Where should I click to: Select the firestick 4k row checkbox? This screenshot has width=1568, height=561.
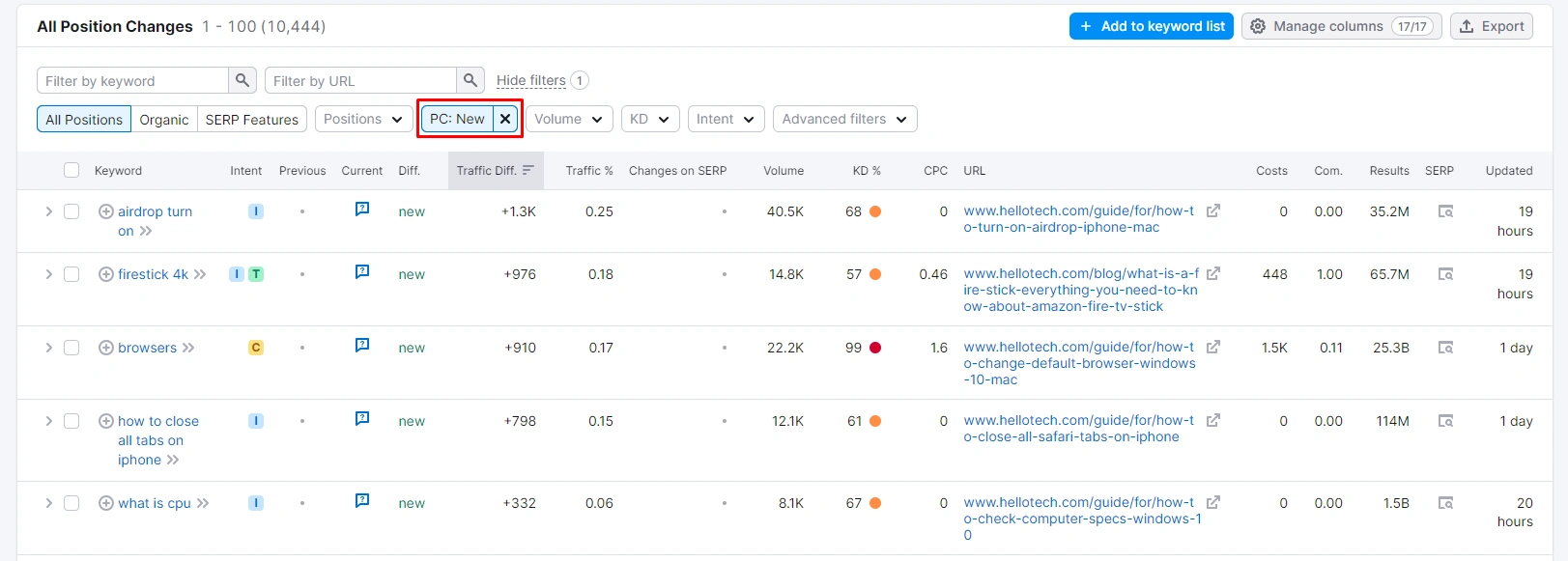(x=71, y=274)
